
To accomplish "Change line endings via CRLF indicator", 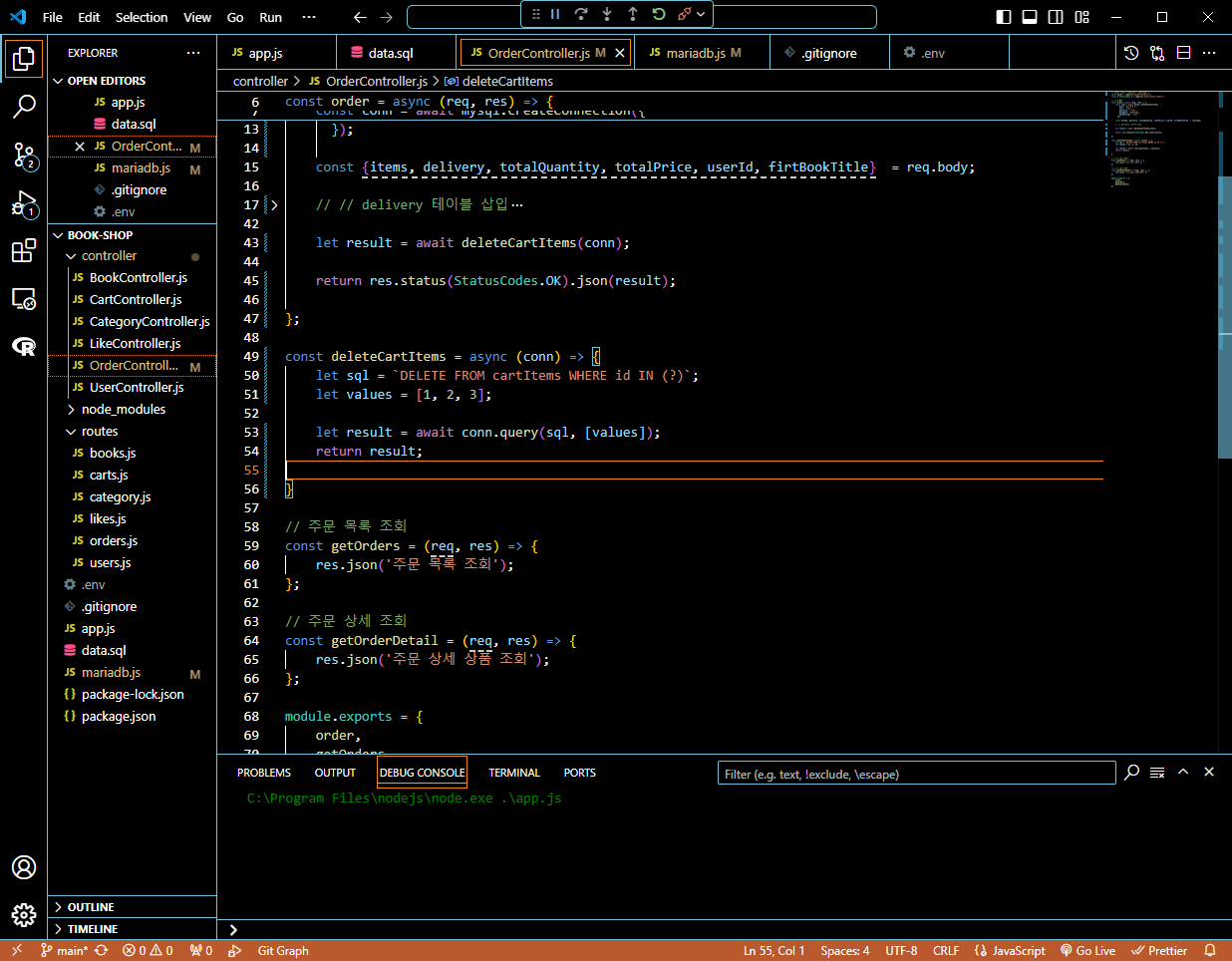I will pyautogui.click(x=946, y=950).
